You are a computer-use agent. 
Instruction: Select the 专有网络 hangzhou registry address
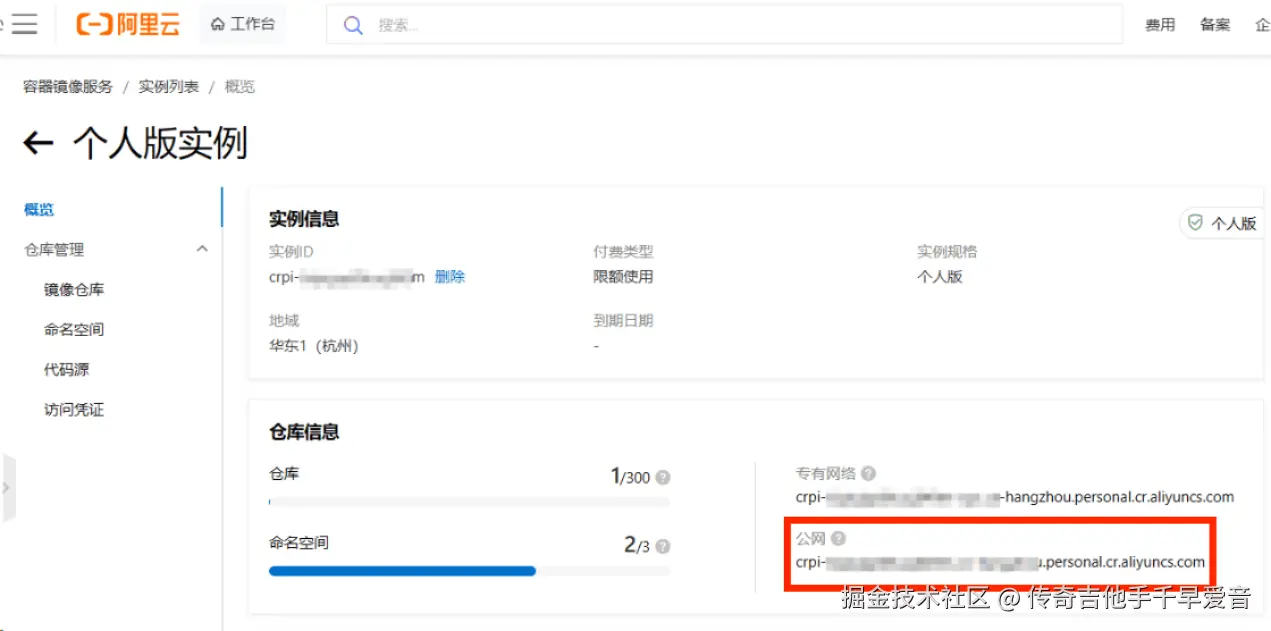tap(1015, 497)
